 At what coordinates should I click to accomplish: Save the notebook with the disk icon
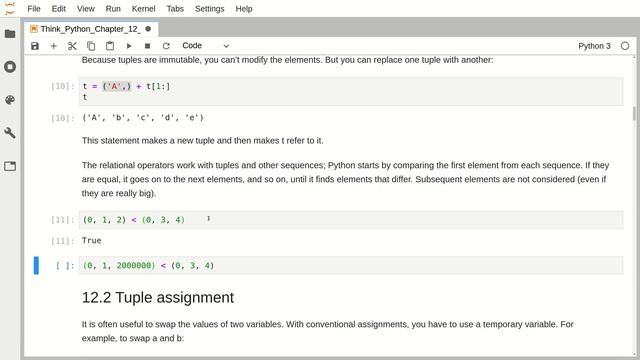coord(35,46)
